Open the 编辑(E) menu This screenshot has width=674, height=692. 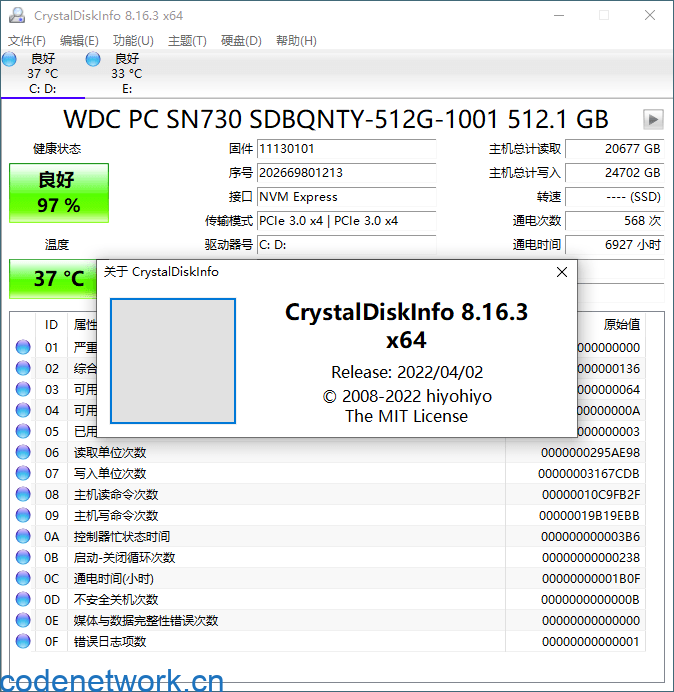pyautogui.click(x=79, y=41)
